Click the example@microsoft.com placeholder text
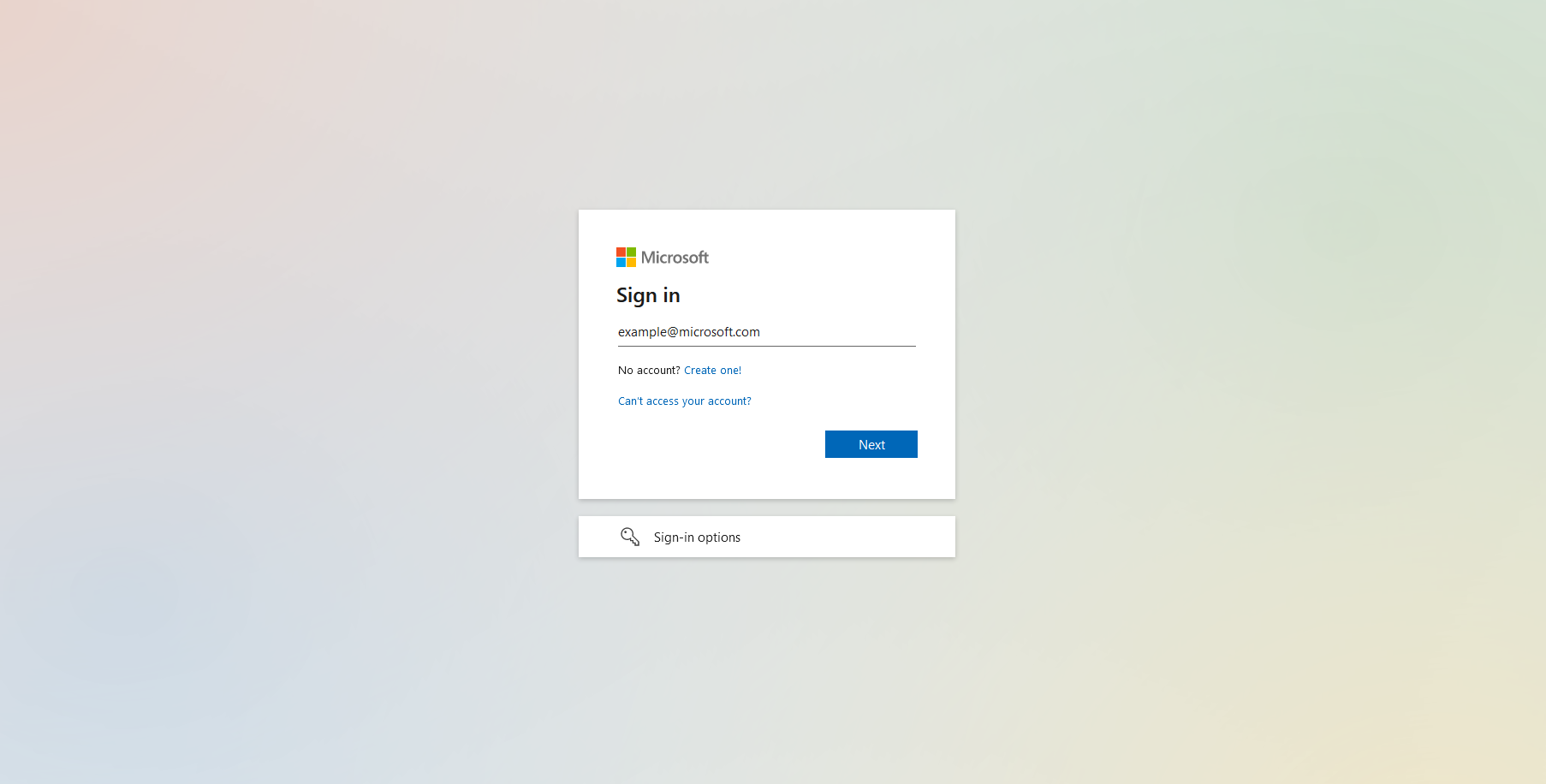This screenshot has height=784, width=1546. click(689, 332)
